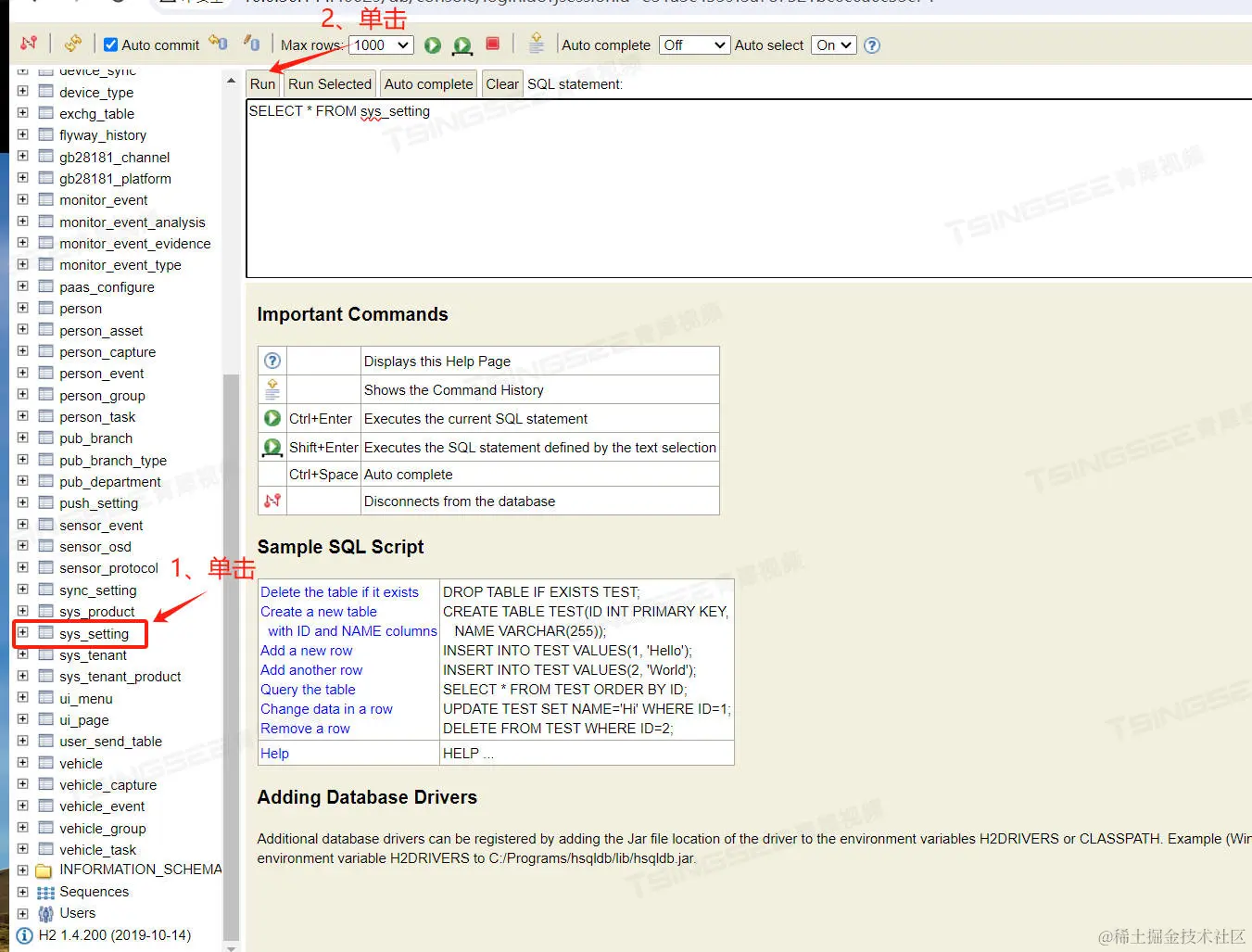The width and height of the screenshot is (1252, 952).
Task: Expand the vehicle_task table node
Action: 23,849
